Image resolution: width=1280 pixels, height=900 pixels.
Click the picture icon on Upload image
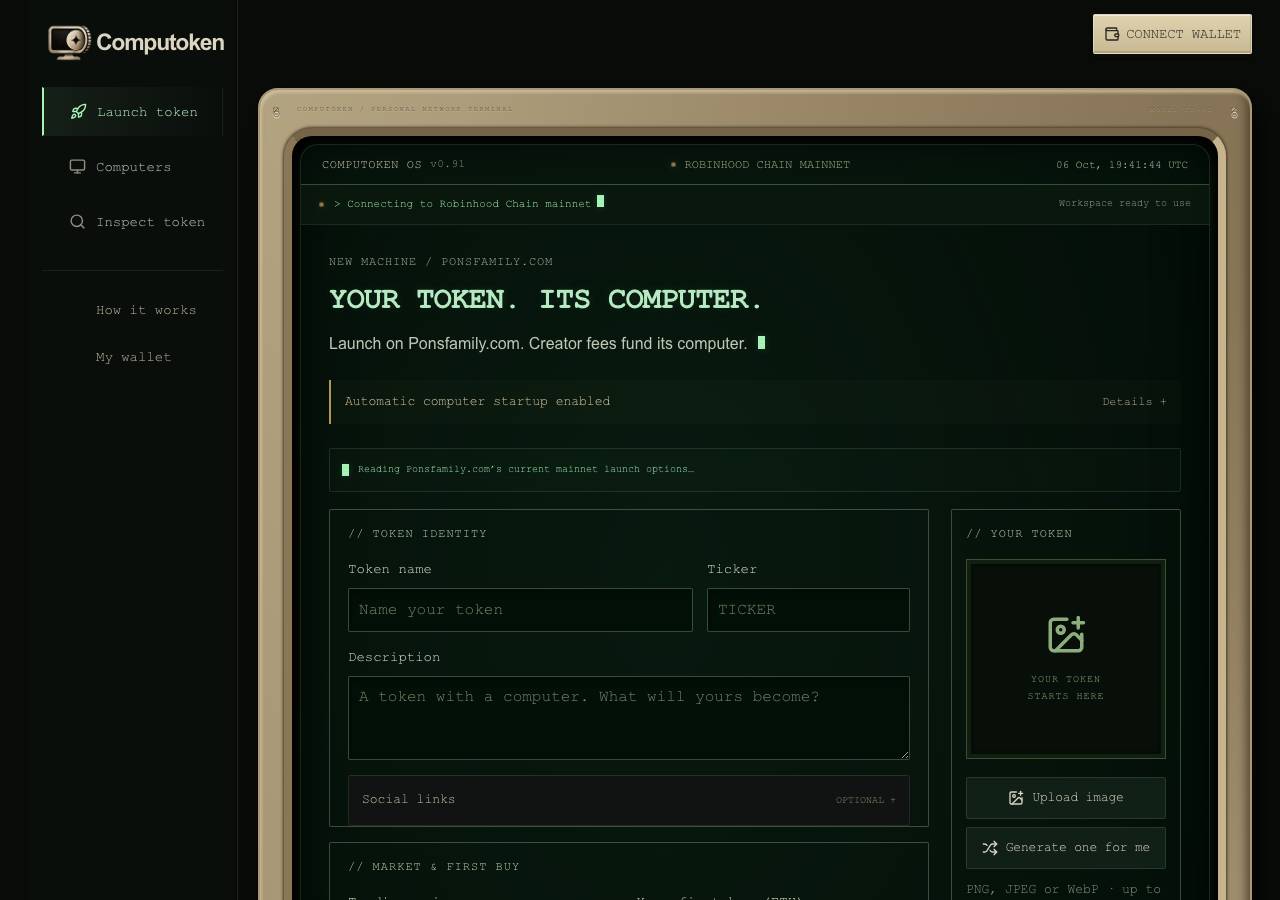(1016, 798)
